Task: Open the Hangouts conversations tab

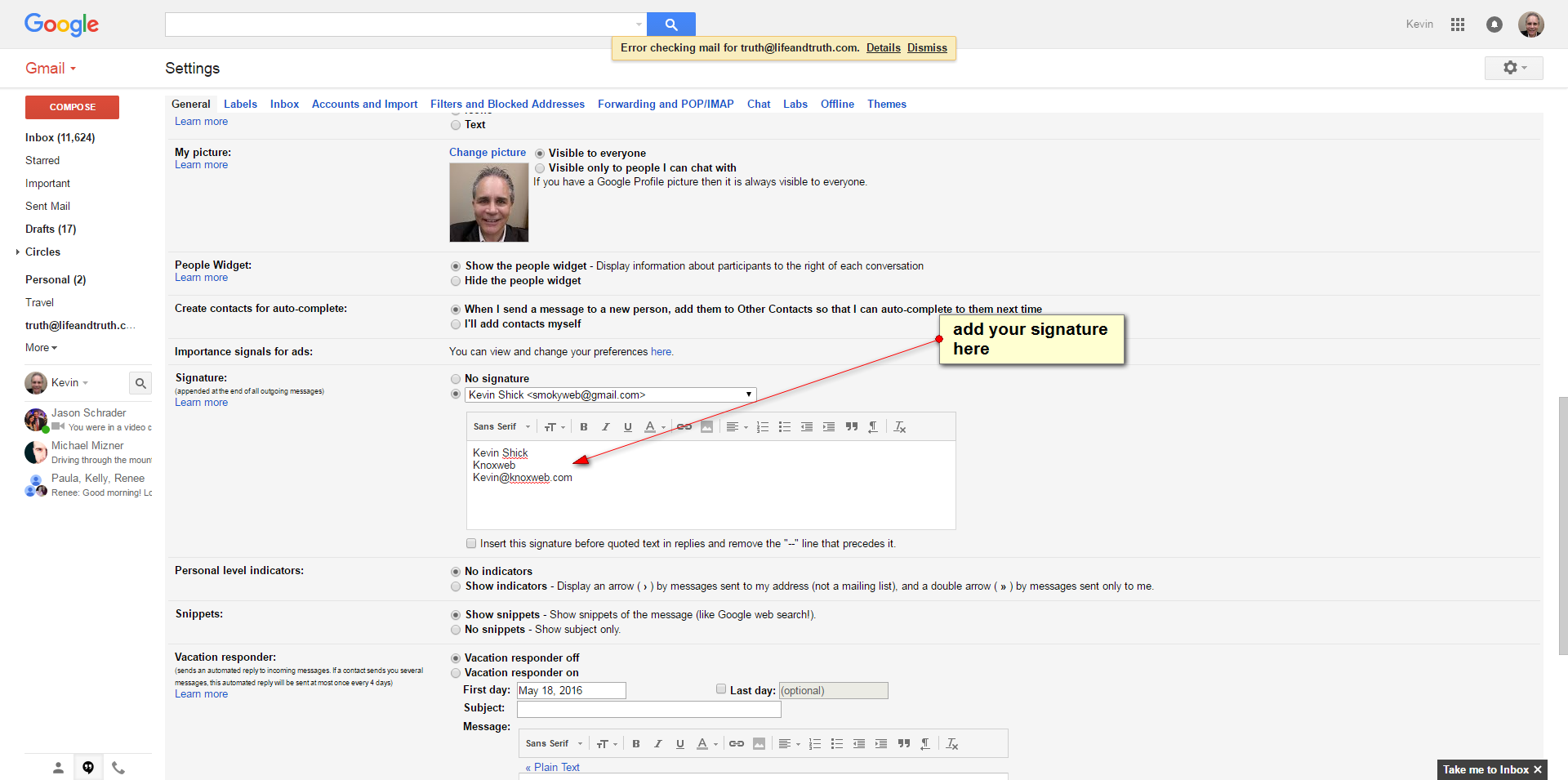Action: [x=88, y=767]
